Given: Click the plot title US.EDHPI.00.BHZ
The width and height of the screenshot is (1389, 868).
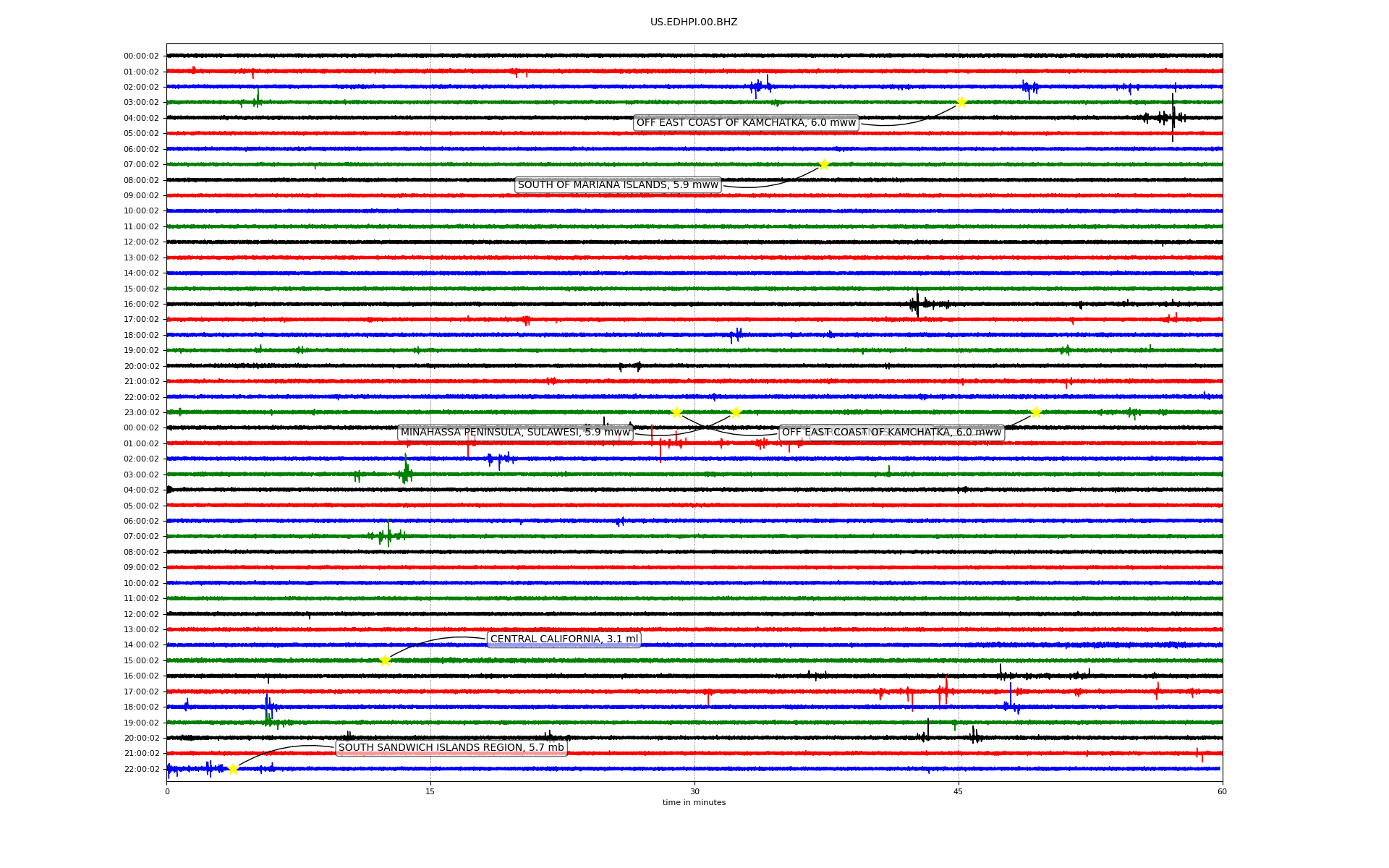Looking at the screenshot, I should point(694,22).
